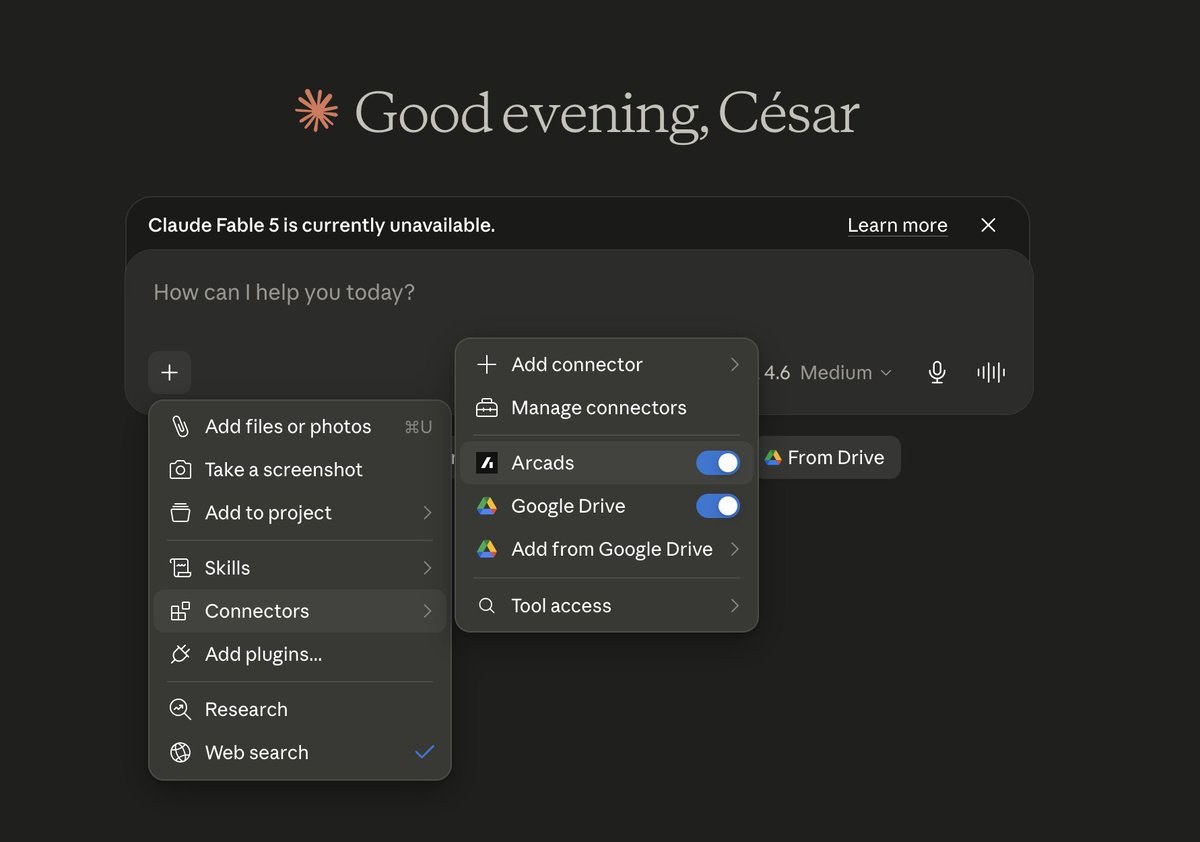Expand the Connectors submenu chevron
The width and height of the screenshot is (1200, 842).
(x=427, y=611)
